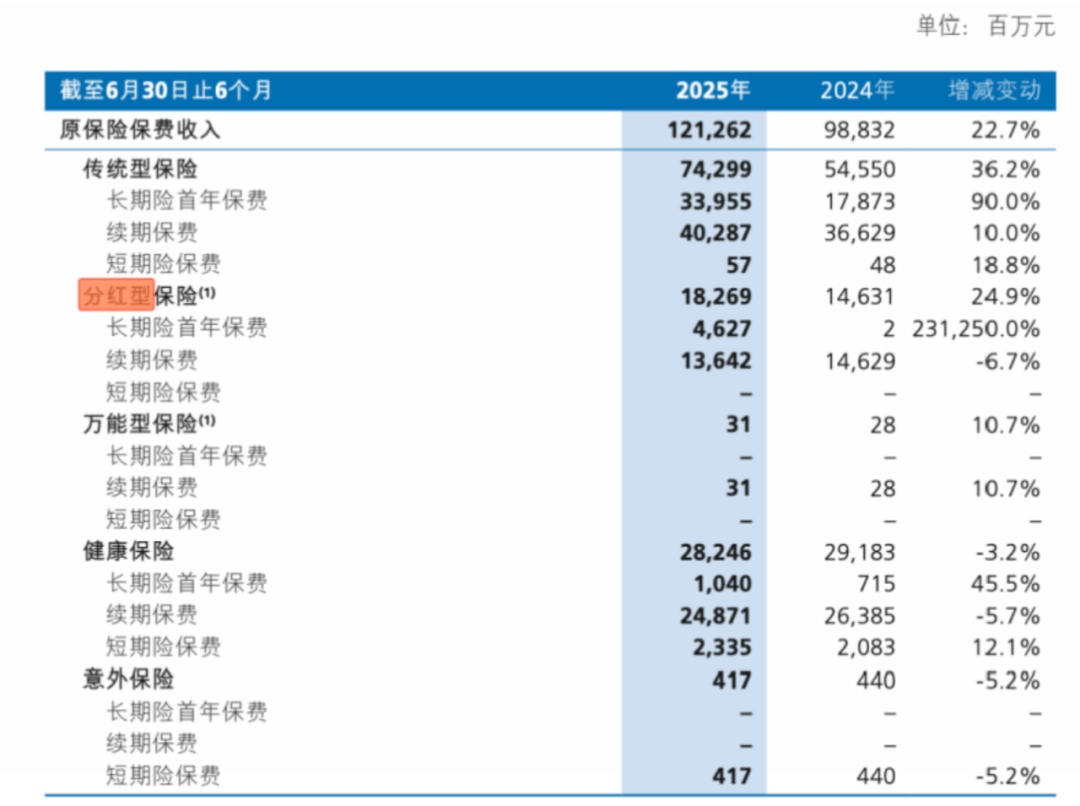This screenshot has height=806, width=1080.
Task: Open footnote (1) beside 分红型保险
Action: pyautogui.click(x=207, y=292)
